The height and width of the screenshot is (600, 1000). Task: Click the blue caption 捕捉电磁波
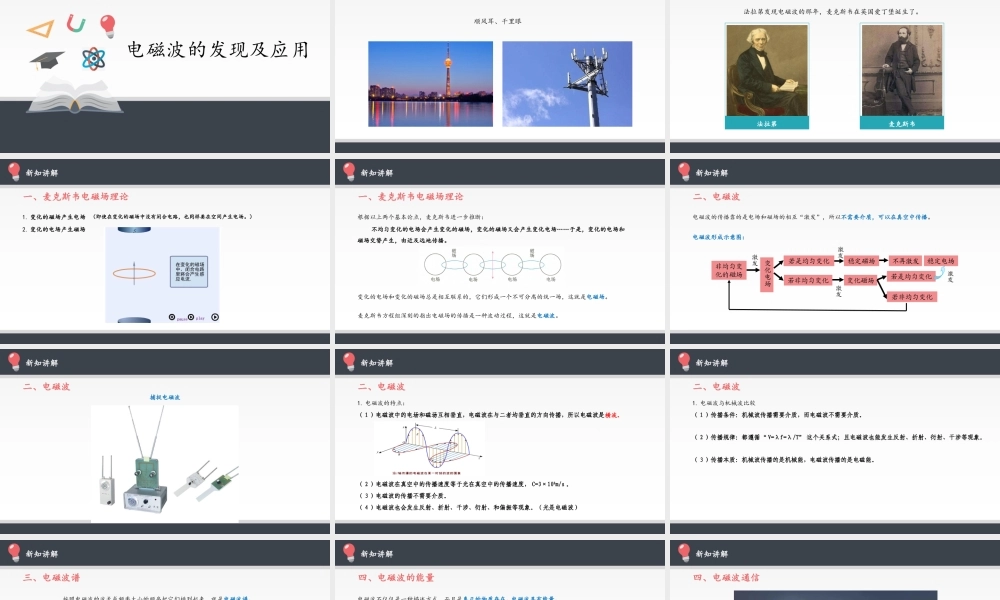pyautogui.click(x=165, y=397)
